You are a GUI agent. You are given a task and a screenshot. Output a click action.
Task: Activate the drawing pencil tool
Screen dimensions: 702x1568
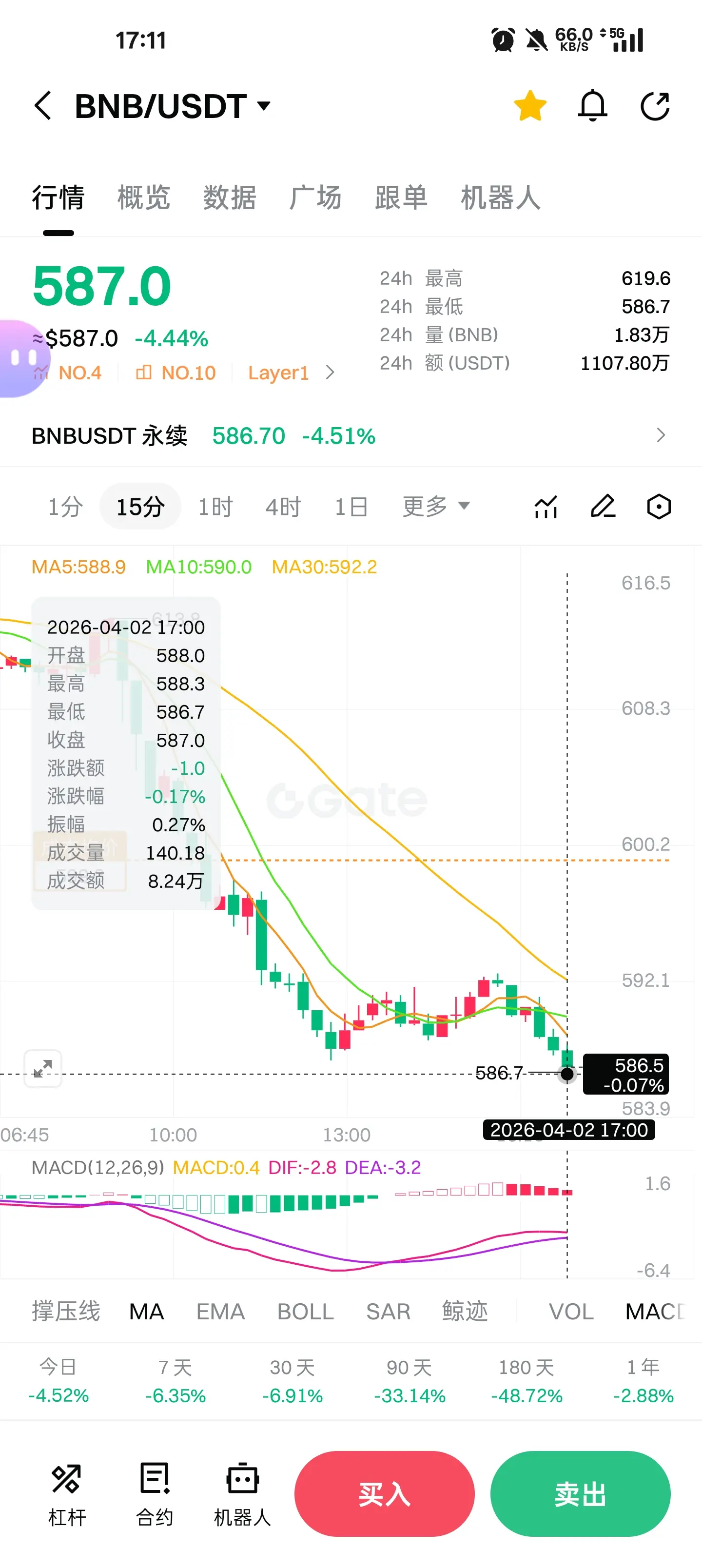603,507
